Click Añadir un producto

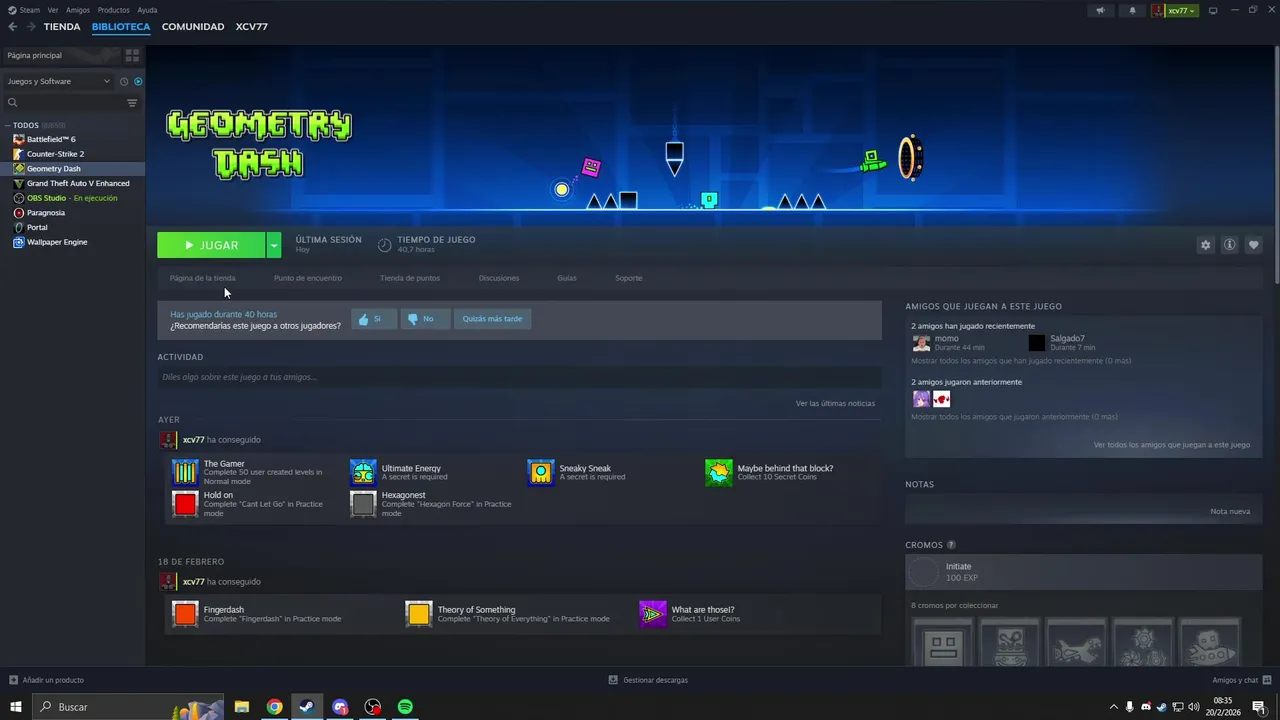pyautogui.click(x=47, y=680)
